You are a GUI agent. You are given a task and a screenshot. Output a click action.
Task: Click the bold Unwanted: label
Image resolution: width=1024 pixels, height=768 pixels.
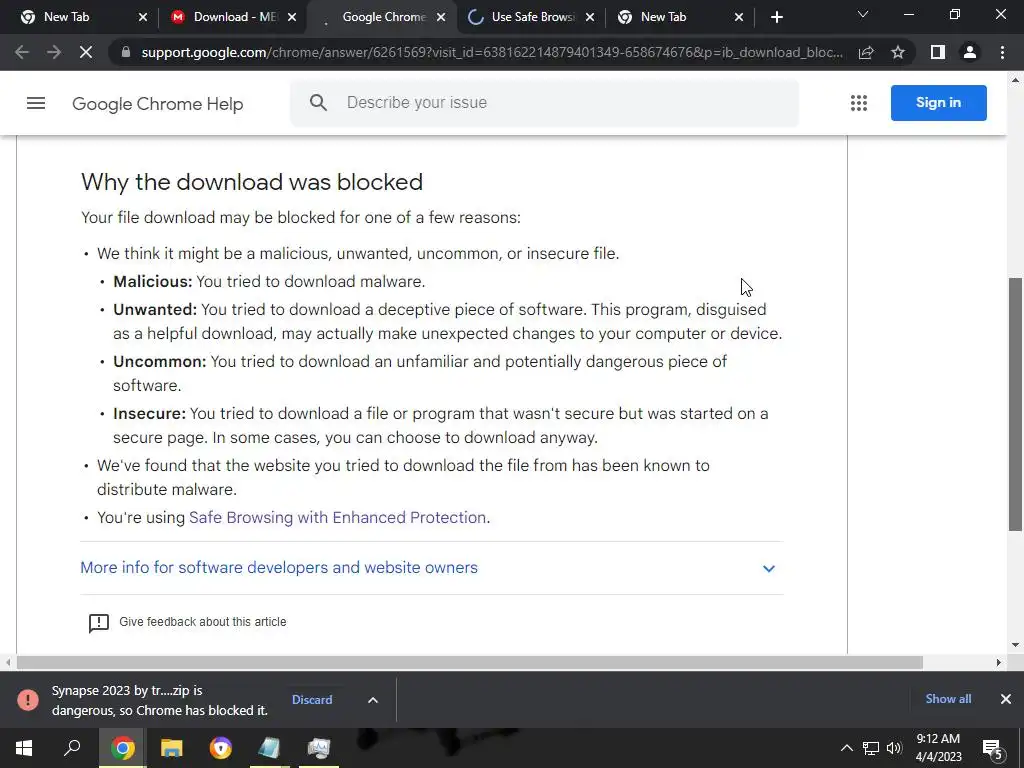pos(155,310)
